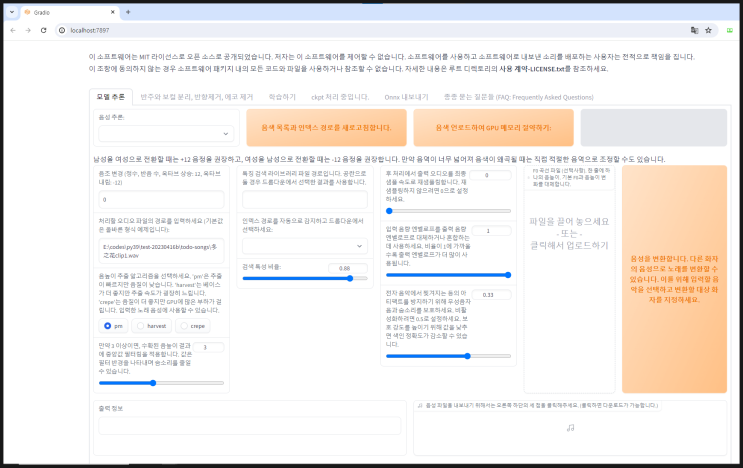
Task: Open the 학습하기 training tab
Action: [282, 97]
